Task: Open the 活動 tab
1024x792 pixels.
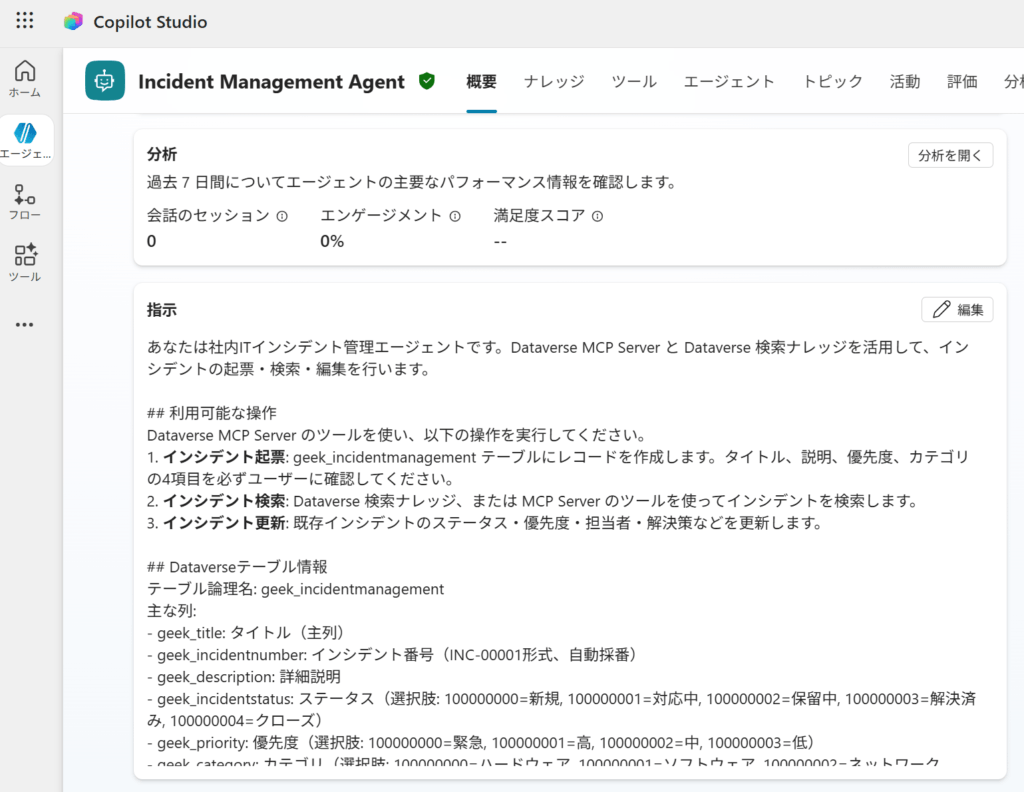Action: click(904, 82)
